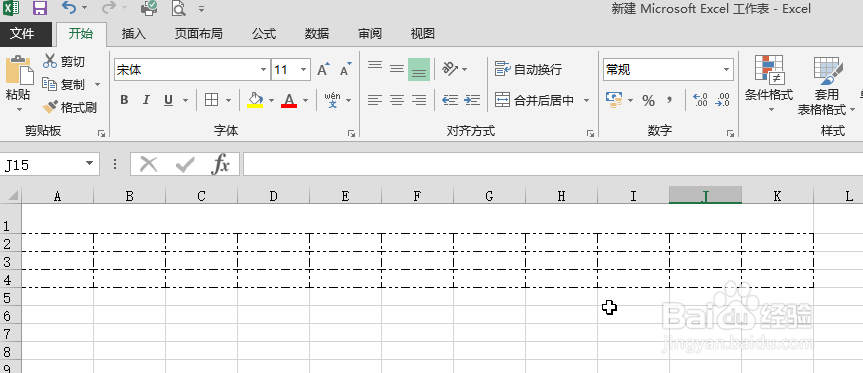
Task: Apply accounting number format icon
Action: pos(614,100)
